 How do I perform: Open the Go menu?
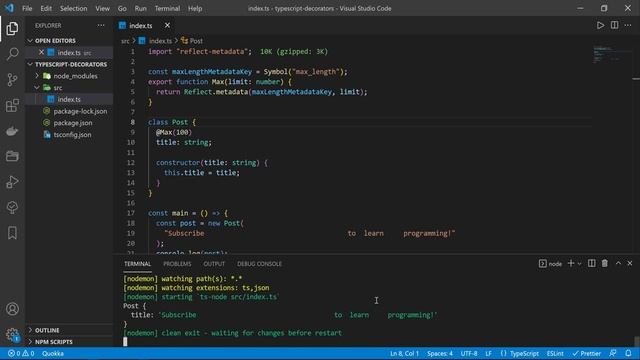click(122, 8)
